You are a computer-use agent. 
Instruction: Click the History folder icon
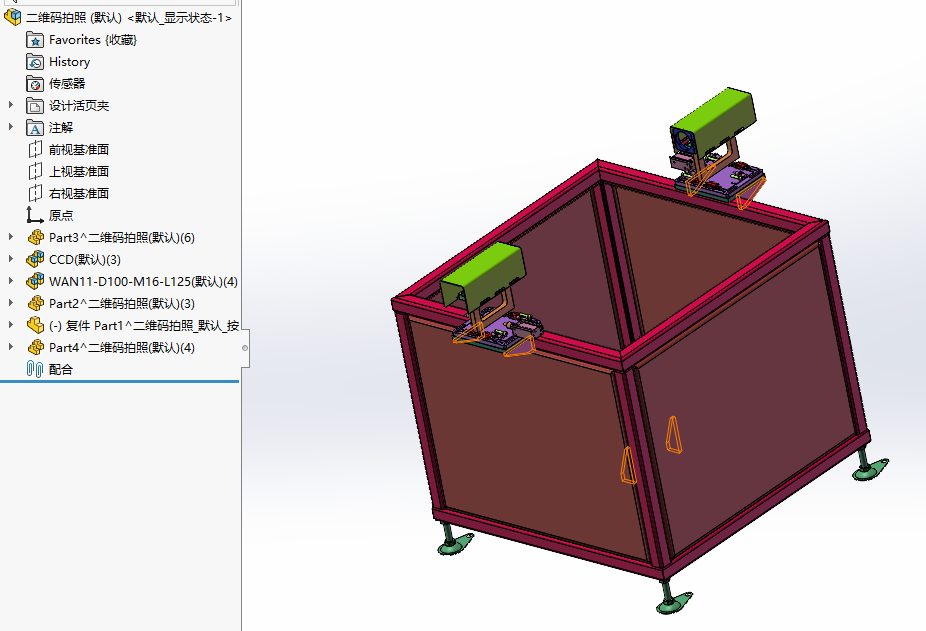click(x=35, y=61)
